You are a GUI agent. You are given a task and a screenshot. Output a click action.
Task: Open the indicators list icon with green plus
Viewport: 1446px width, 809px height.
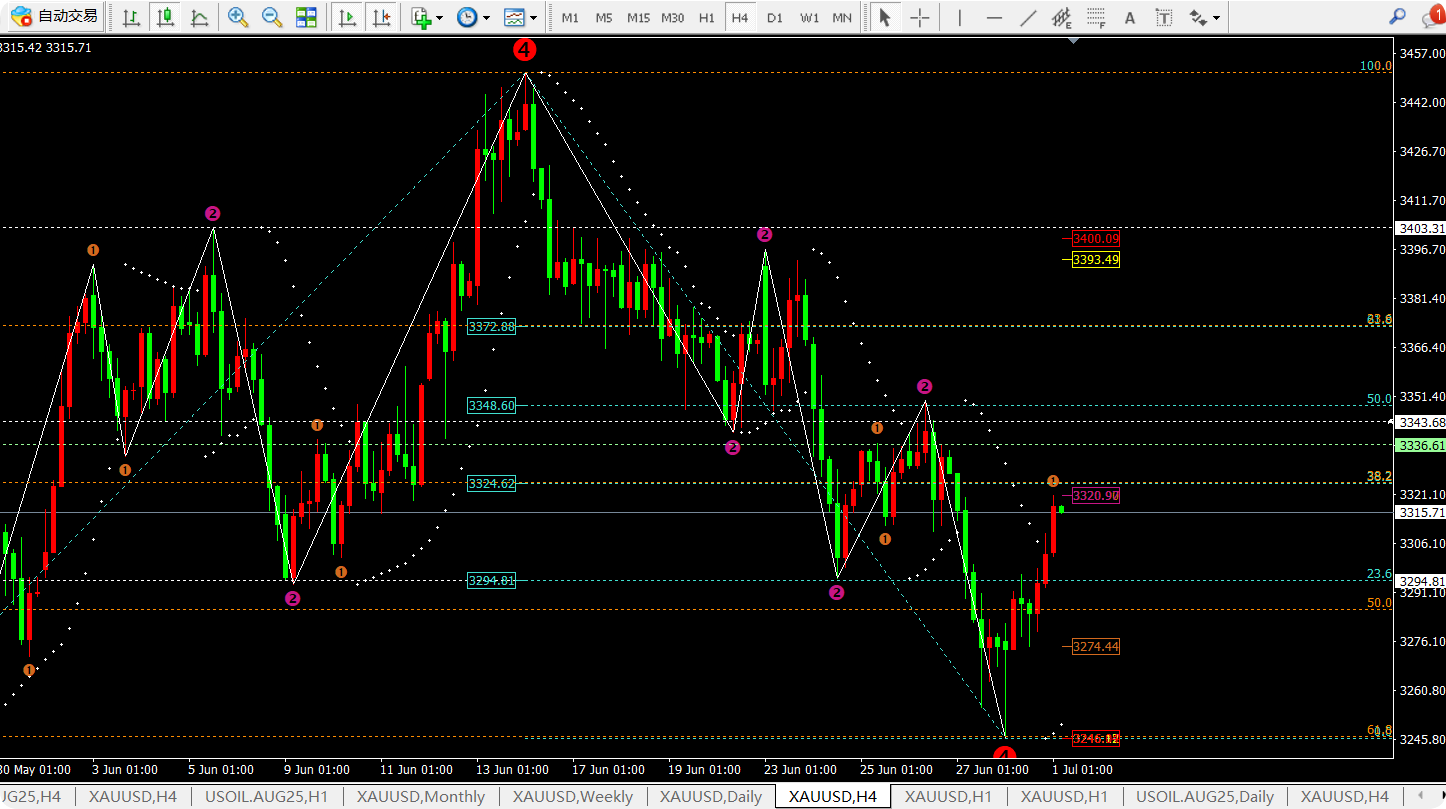[x=421, y=17]
